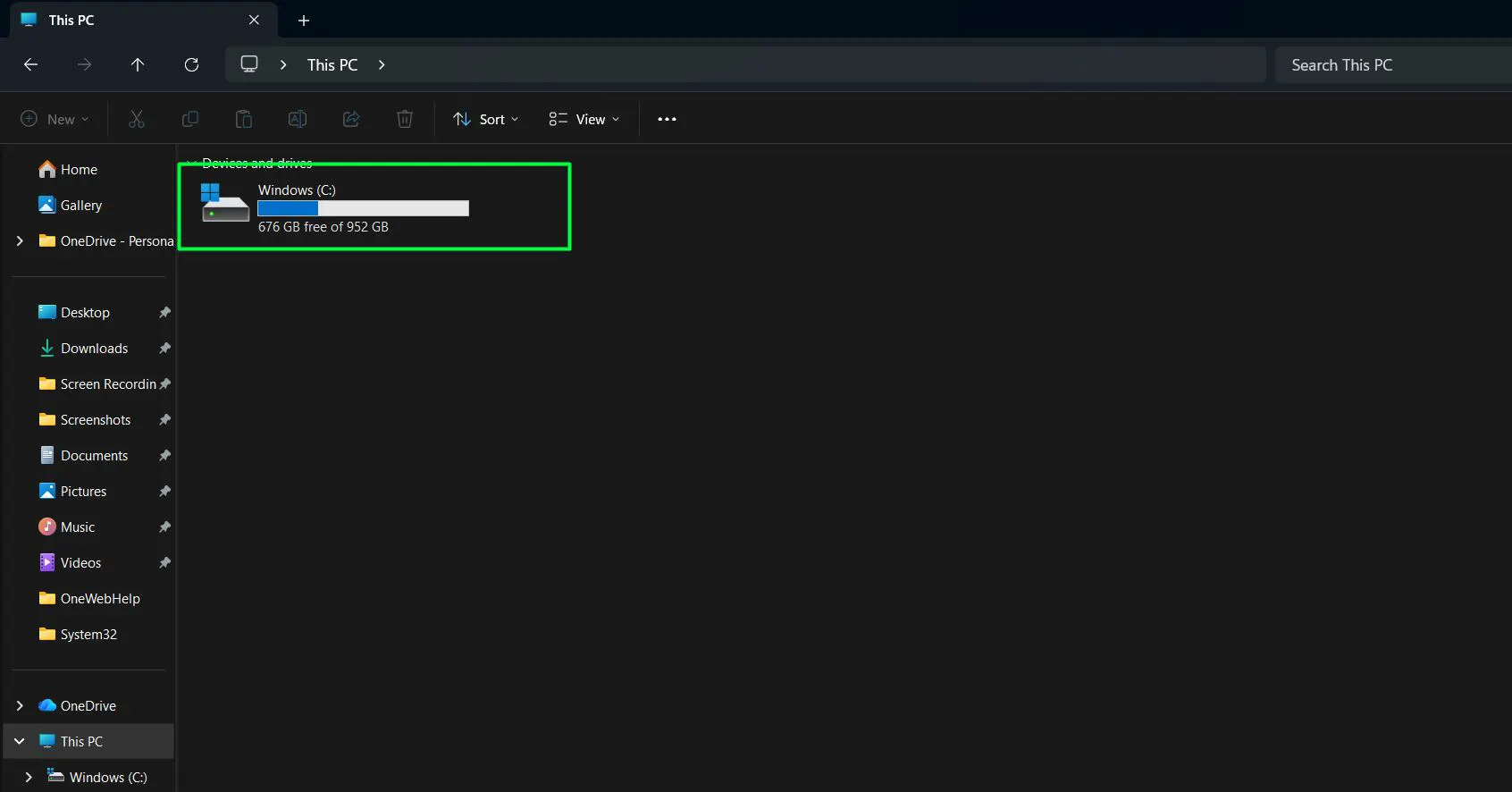This screenshot has width=1512, height=792.
Task: Click the pin icon next to Screen Recordings
Action: pos(164,383)
